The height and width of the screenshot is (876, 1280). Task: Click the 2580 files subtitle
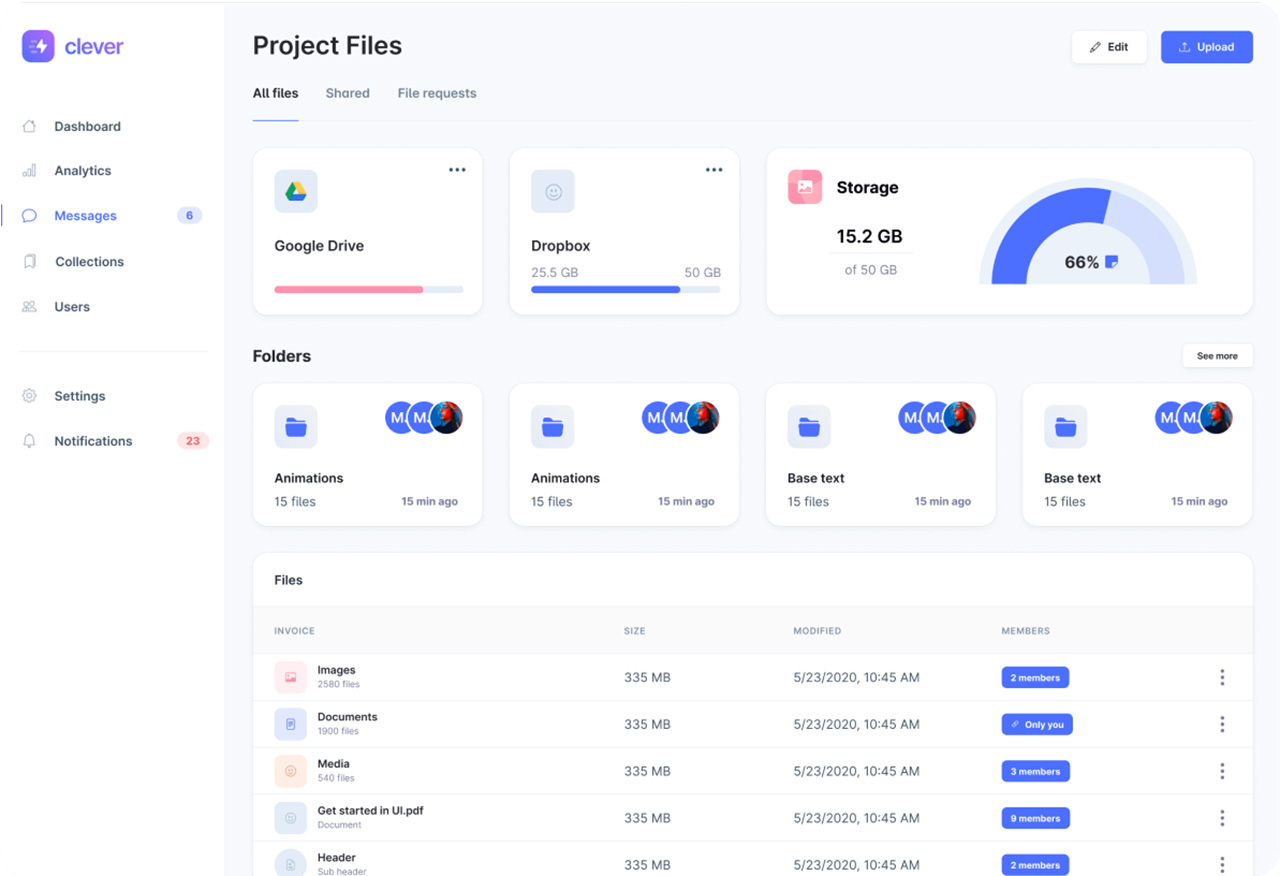[338, 685]
